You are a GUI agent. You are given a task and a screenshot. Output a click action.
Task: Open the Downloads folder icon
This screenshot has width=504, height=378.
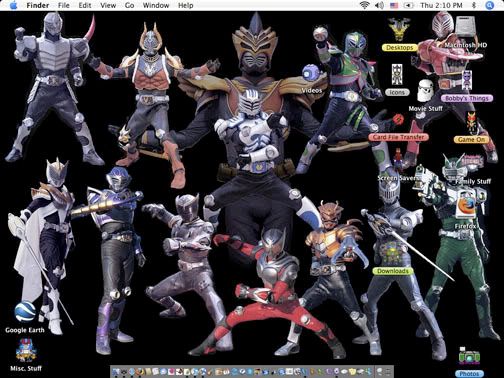[393, 254]
